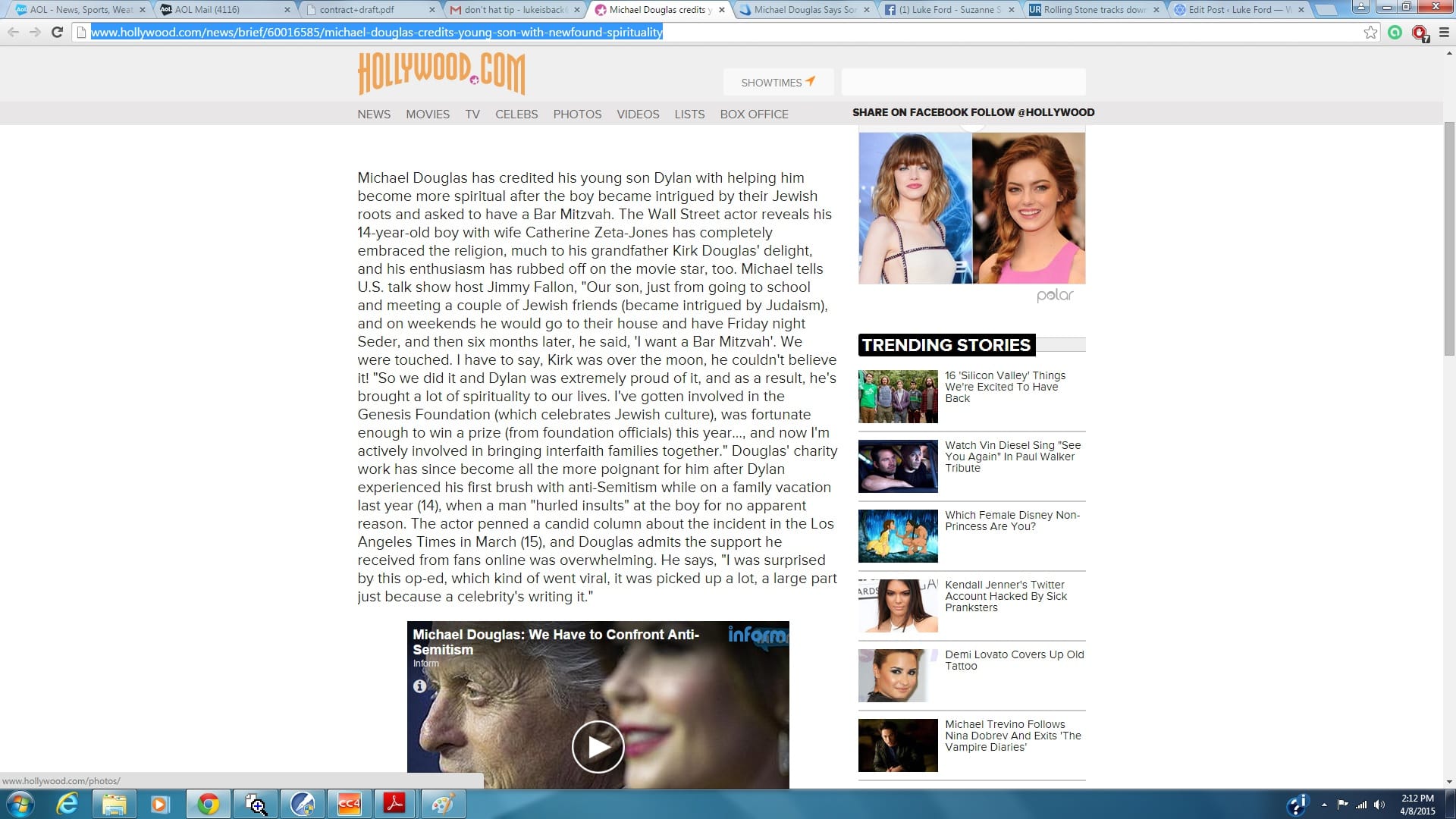Open Windows Media Player from taskbar
Viewport: 1456px width, 819px height.
(160, 804)
